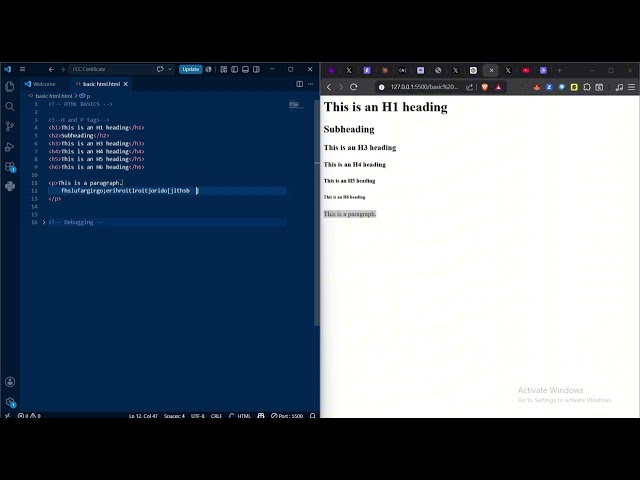Open the Brave Rewards triangle icon
This screenshot has width=640, height=480.
498,87
